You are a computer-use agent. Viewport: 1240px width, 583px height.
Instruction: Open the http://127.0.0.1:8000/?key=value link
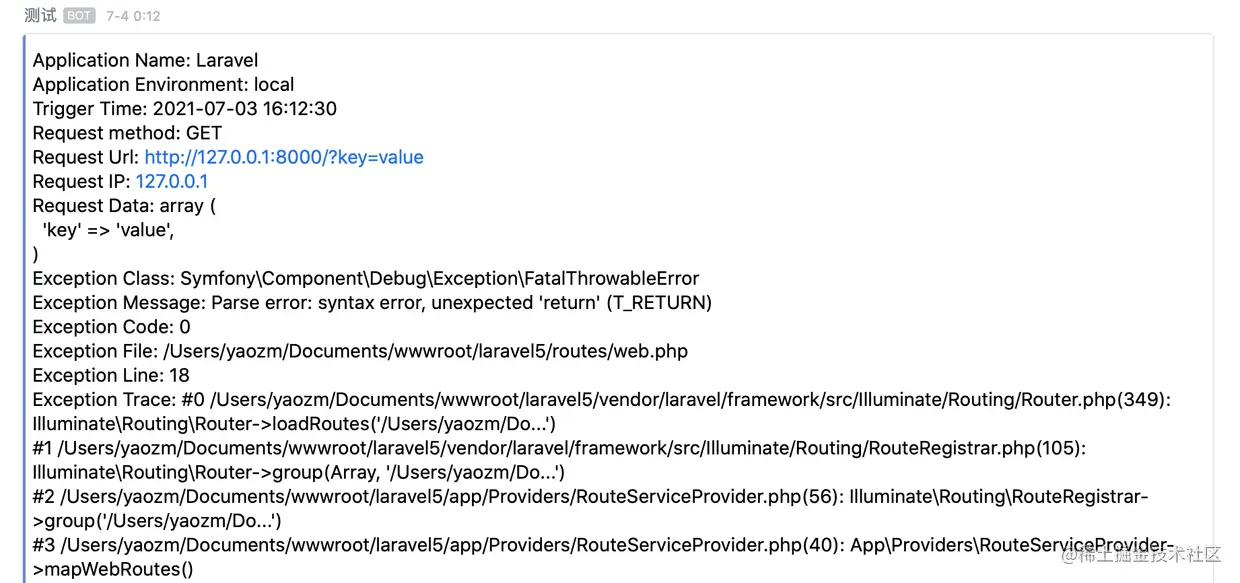[284, 157]
